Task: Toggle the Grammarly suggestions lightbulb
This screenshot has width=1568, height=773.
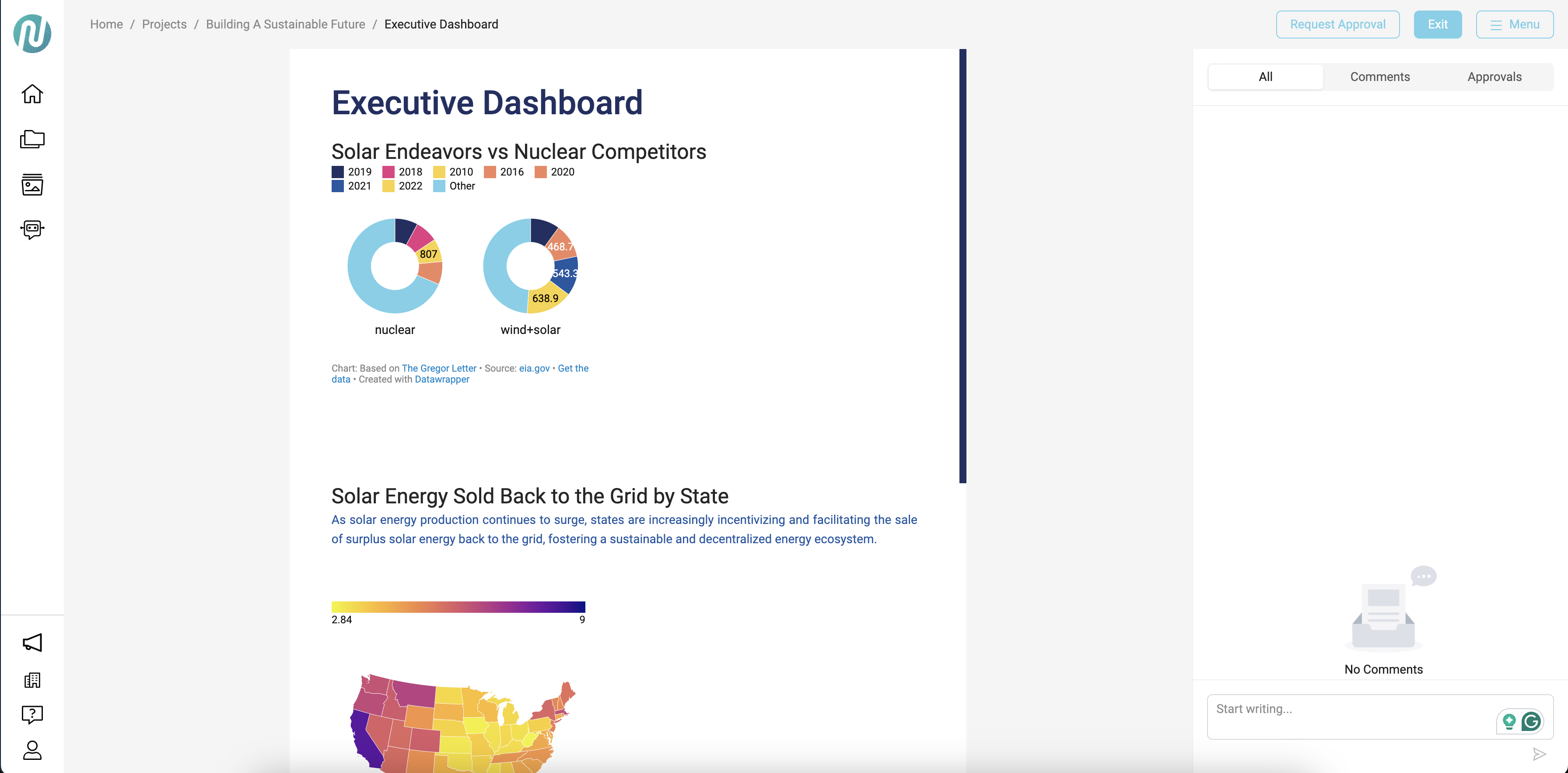Action: (1508, 721)
